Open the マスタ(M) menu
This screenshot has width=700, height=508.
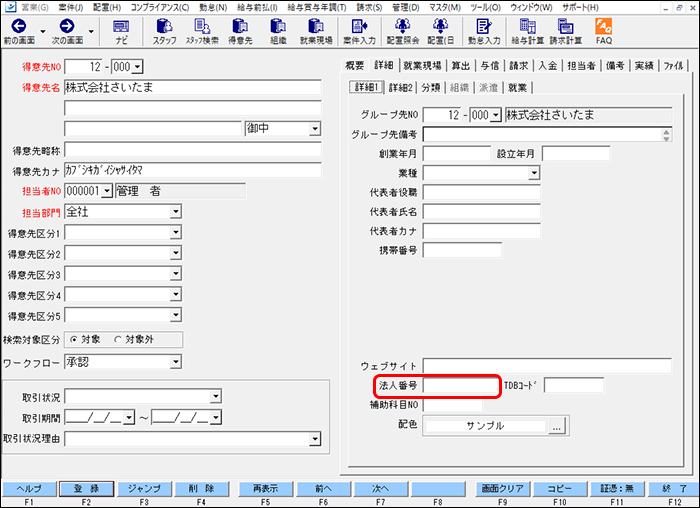click(445, 7)
